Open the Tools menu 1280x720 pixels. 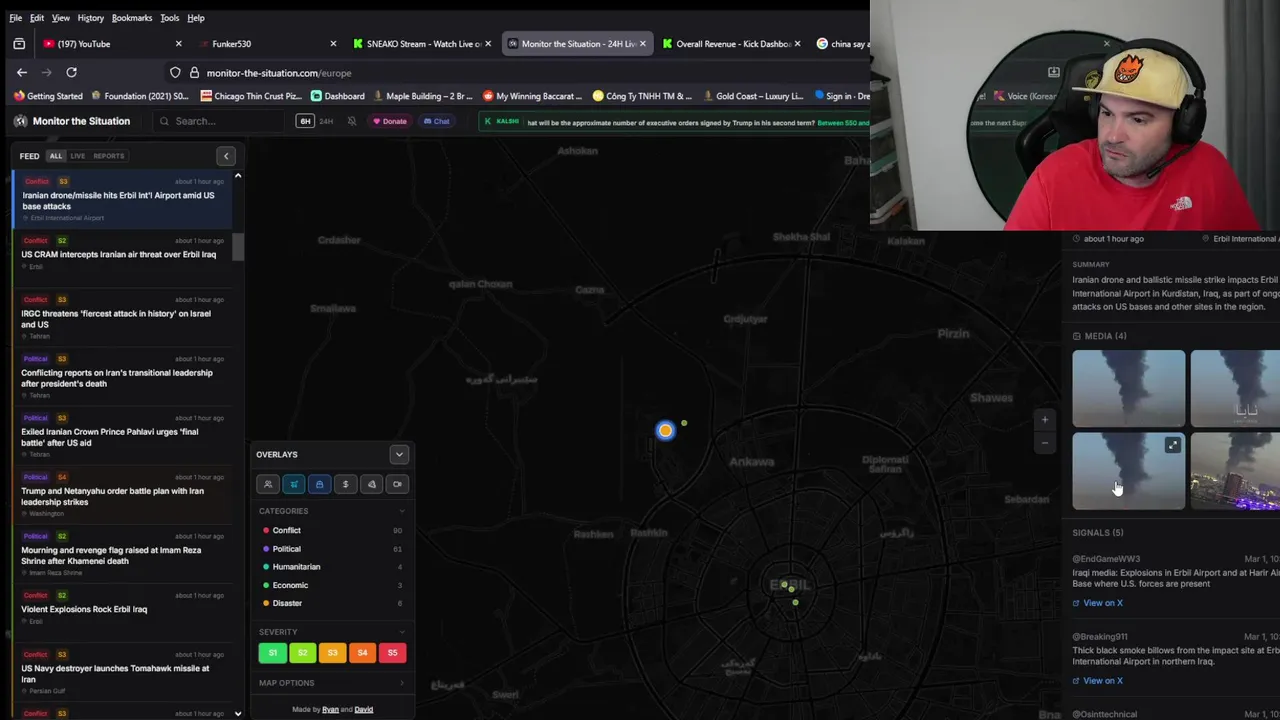pos(170,18)
